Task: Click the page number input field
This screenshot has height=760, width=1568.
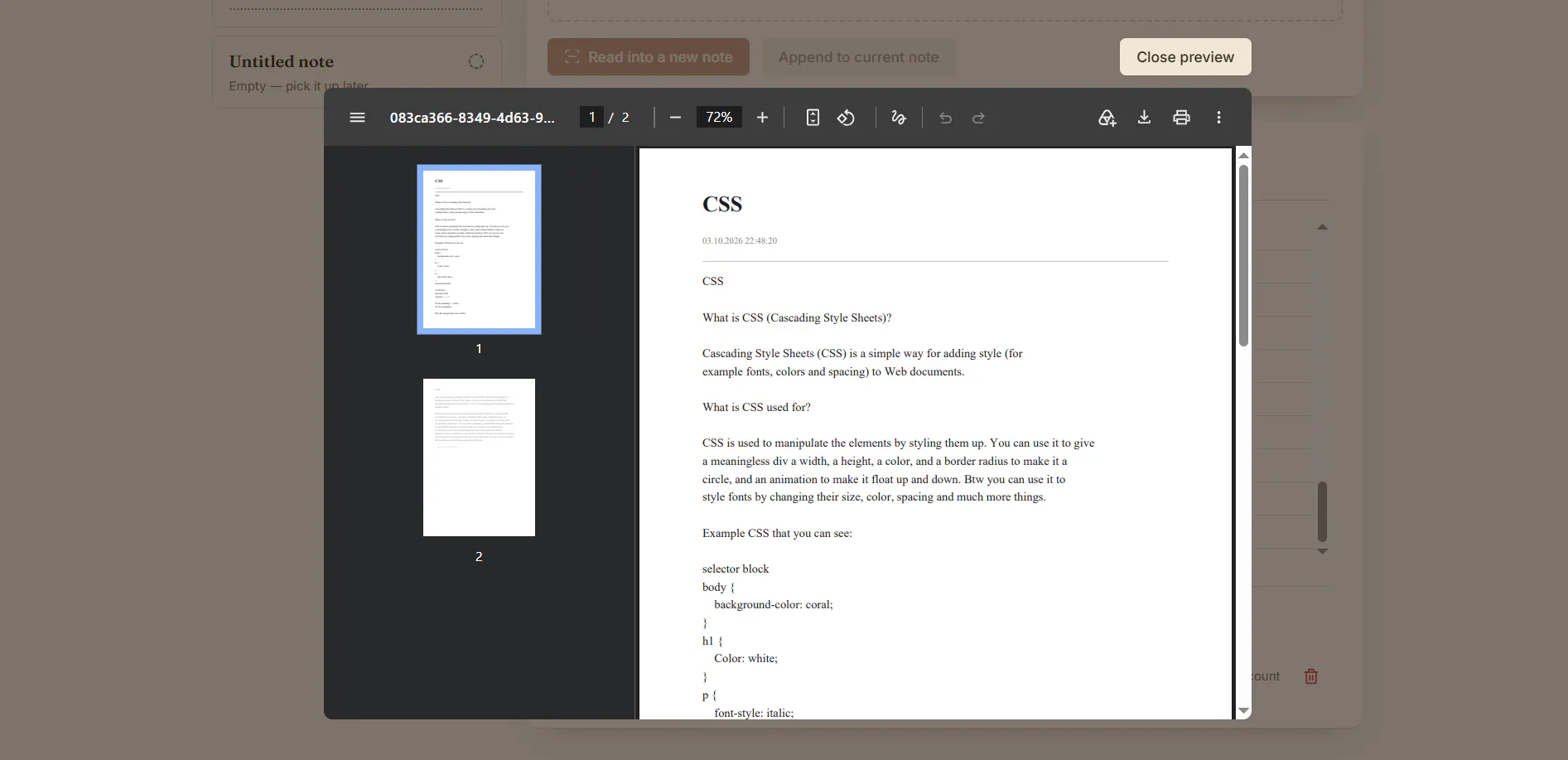Action: [x=591, y=118]
